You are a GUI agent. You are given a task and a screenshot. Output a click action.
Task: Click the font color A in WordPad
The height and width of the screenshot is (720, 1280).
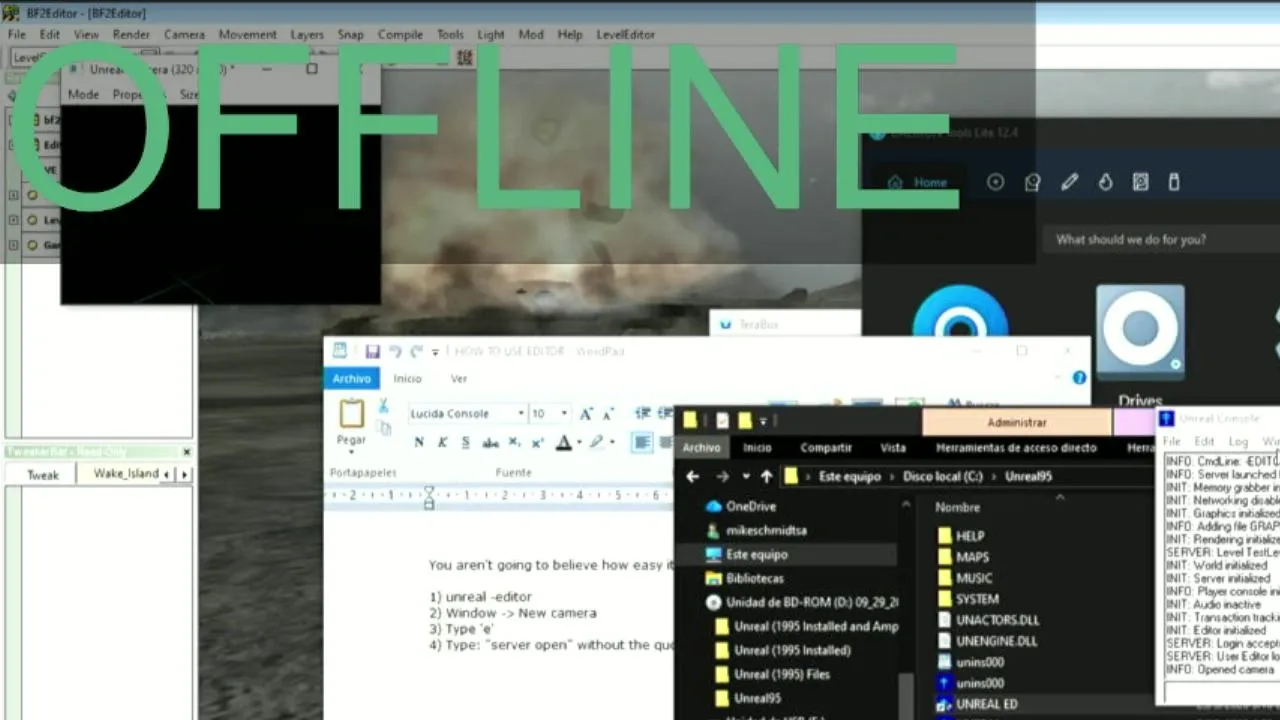point(564,442)
